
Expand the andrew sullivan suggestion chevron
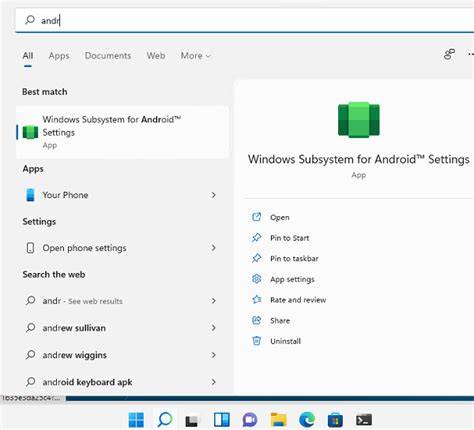tap(214, 328)
